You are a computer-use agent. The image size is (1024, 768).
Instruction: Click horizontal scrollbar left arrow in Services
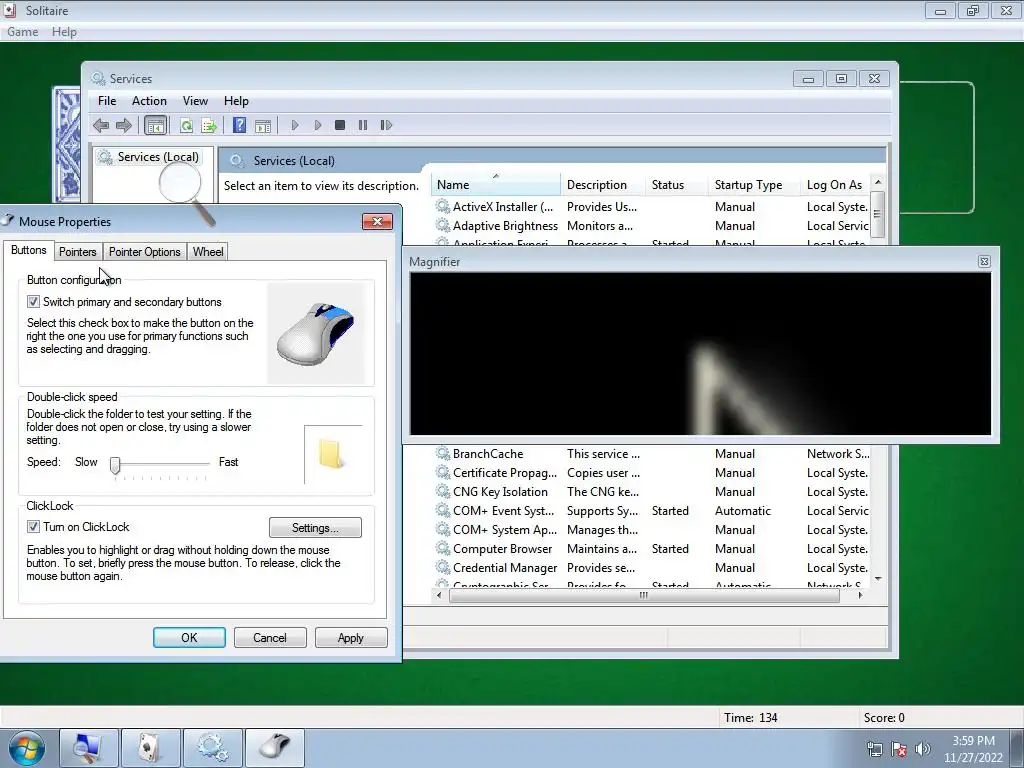tap(439, 595)
